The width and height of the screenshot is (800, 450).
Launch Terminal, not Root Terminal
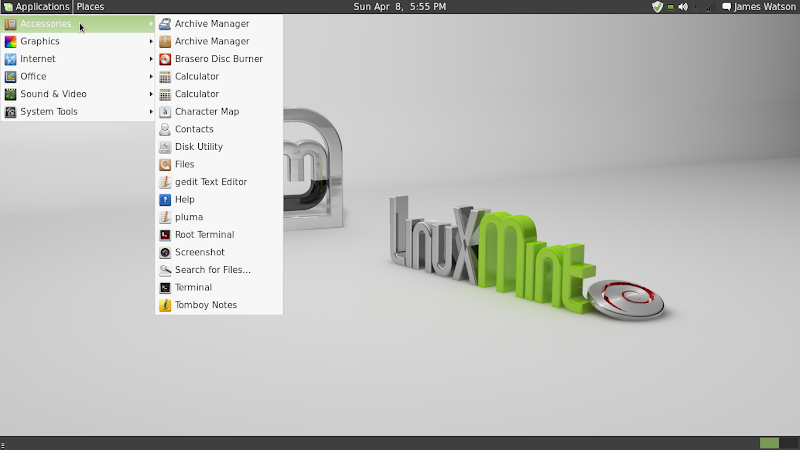[x=219, y=288]
